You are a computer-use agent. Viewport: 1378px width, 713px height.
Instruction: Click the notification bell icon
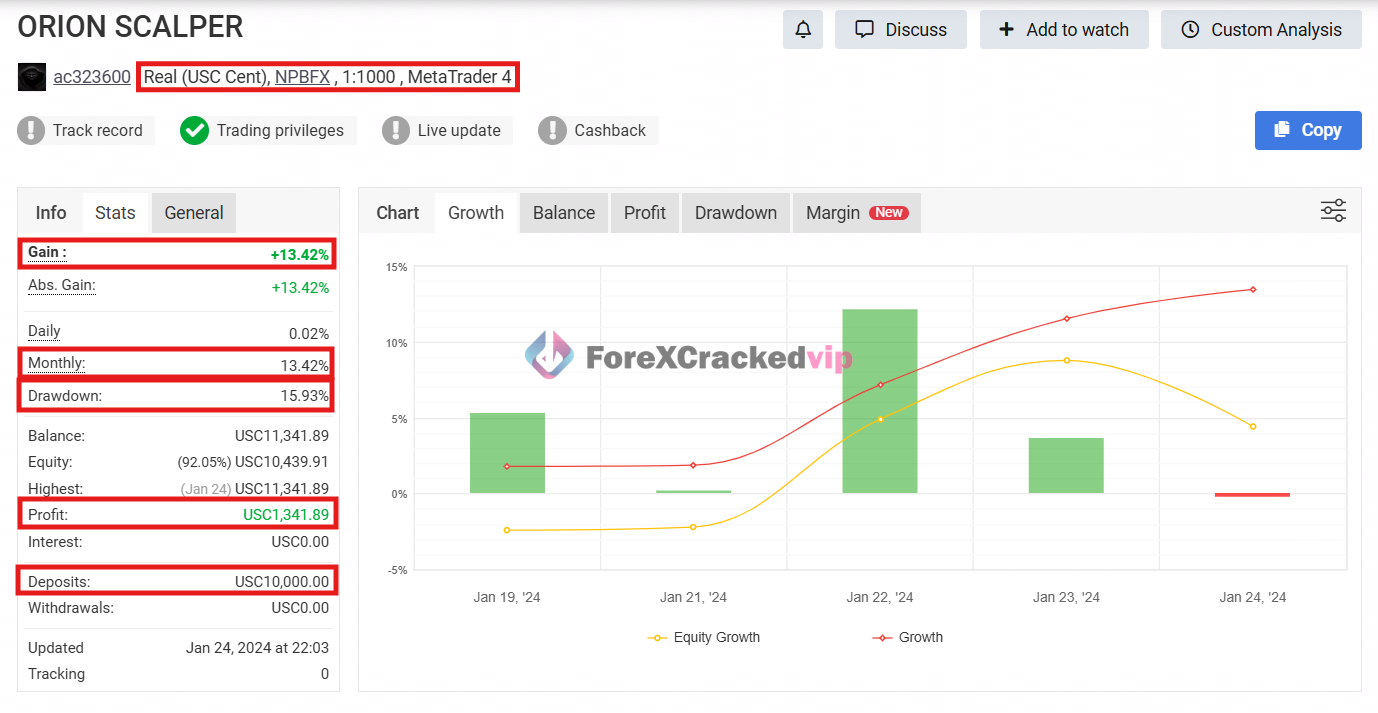[x=802, y=30]
